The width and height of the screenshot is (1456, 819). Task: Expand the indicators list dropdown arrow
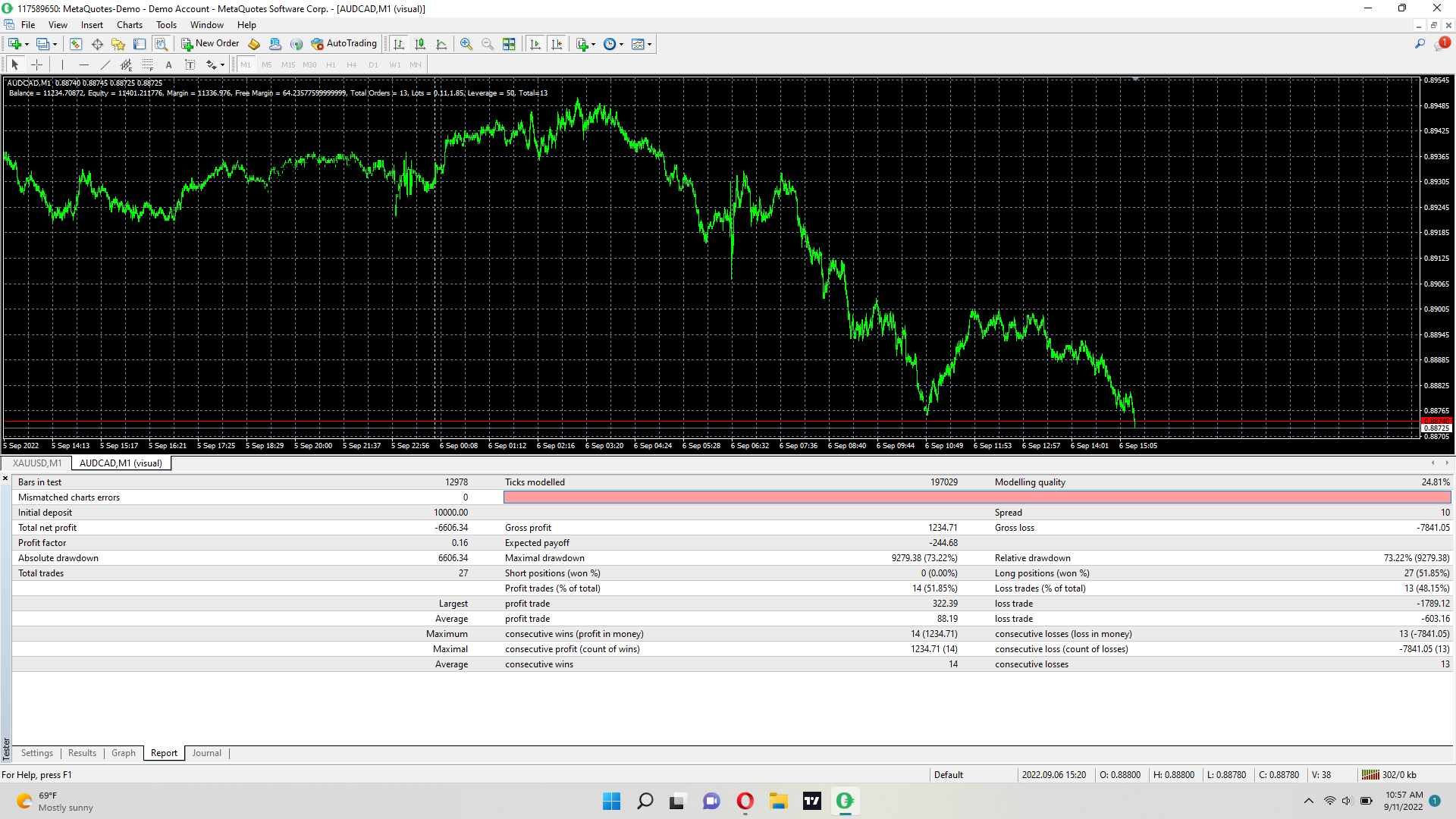coord(593,44)
